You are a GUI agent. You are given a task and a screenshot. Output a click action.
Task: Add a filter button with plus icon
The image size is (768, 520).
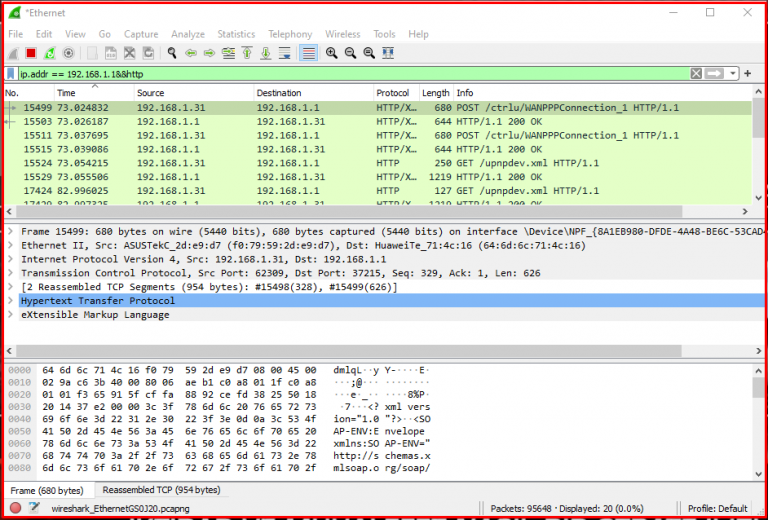[748, 74]
